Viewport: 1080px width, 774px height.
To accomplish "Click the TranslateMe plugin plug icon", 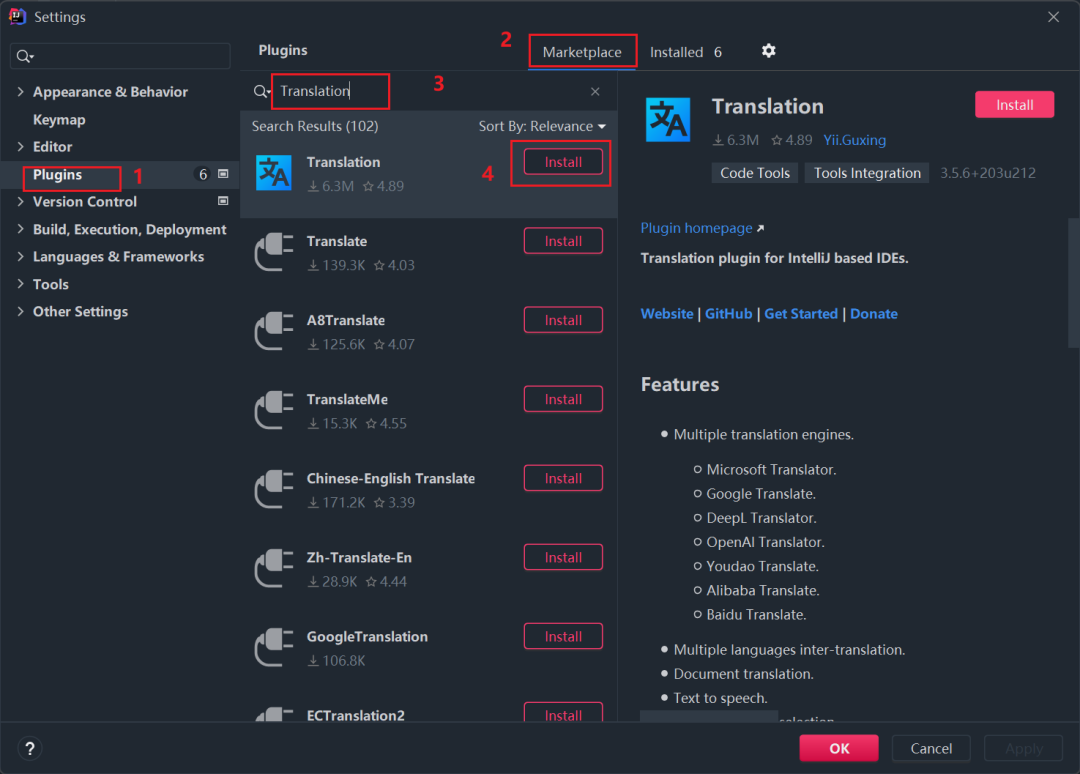I will (273, 410).
